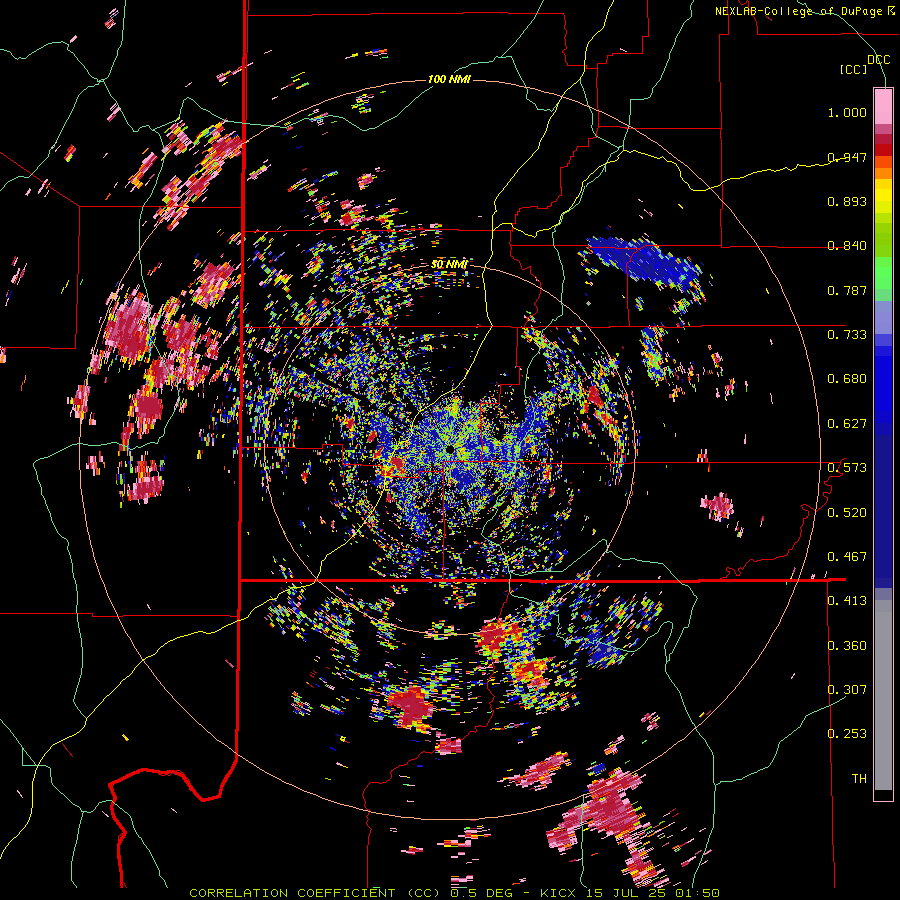Image resolution: width=900 pixels, height=900 pixels.
Task: Click the 0.840 scale label
Action: point(847,246)
